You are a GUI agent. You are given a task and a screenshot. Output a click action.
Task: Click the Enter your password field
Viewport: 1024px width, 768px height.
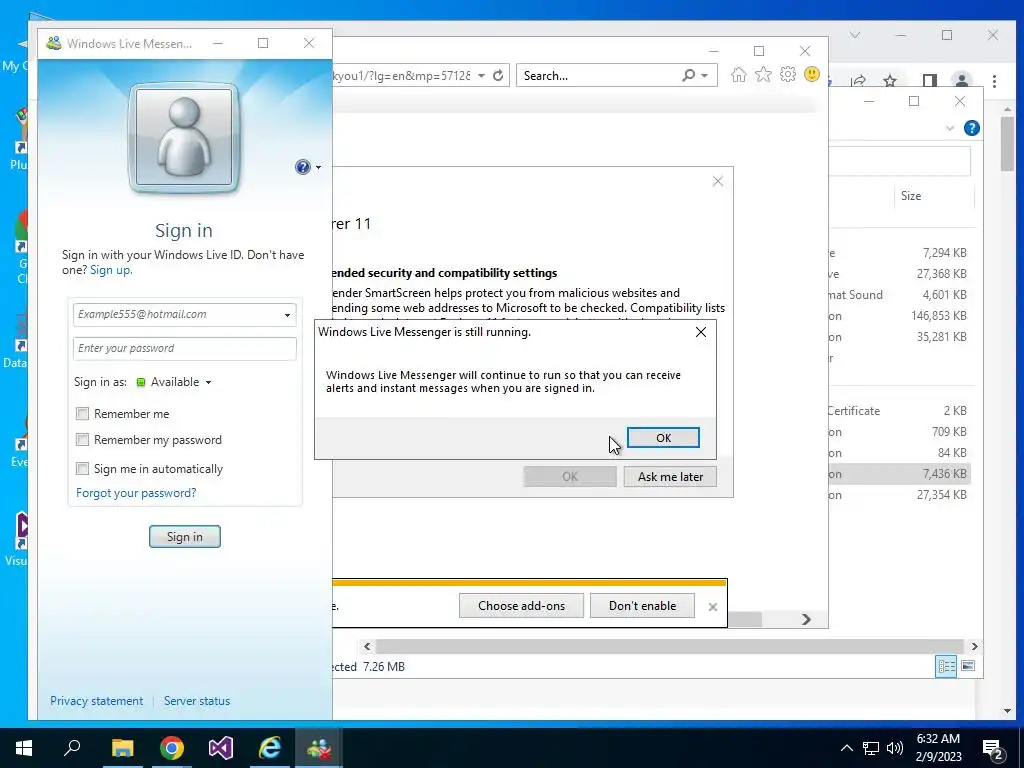pos(185,348)
